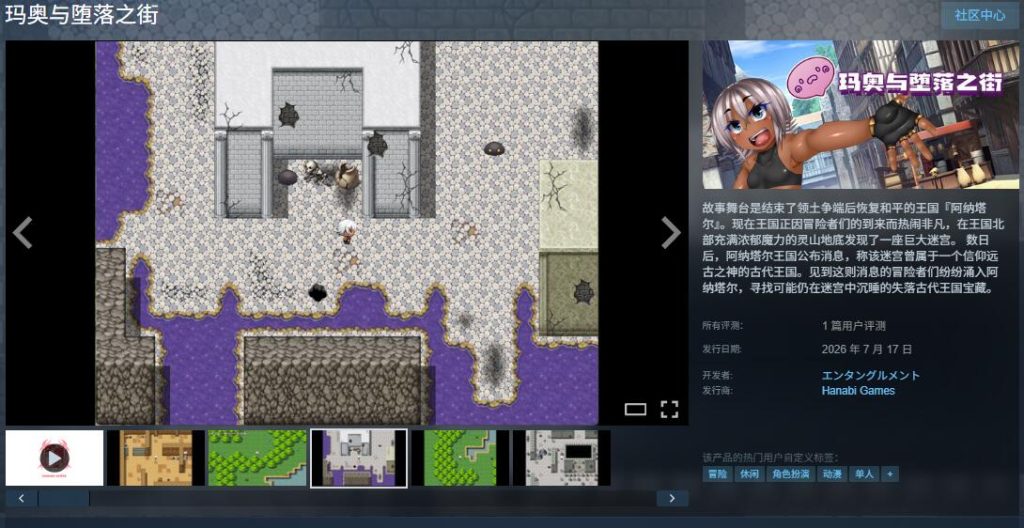The height and width of the screenshot is (528, 1024).
Task: Select the 冒险 tag
Action: coord(717,474)
